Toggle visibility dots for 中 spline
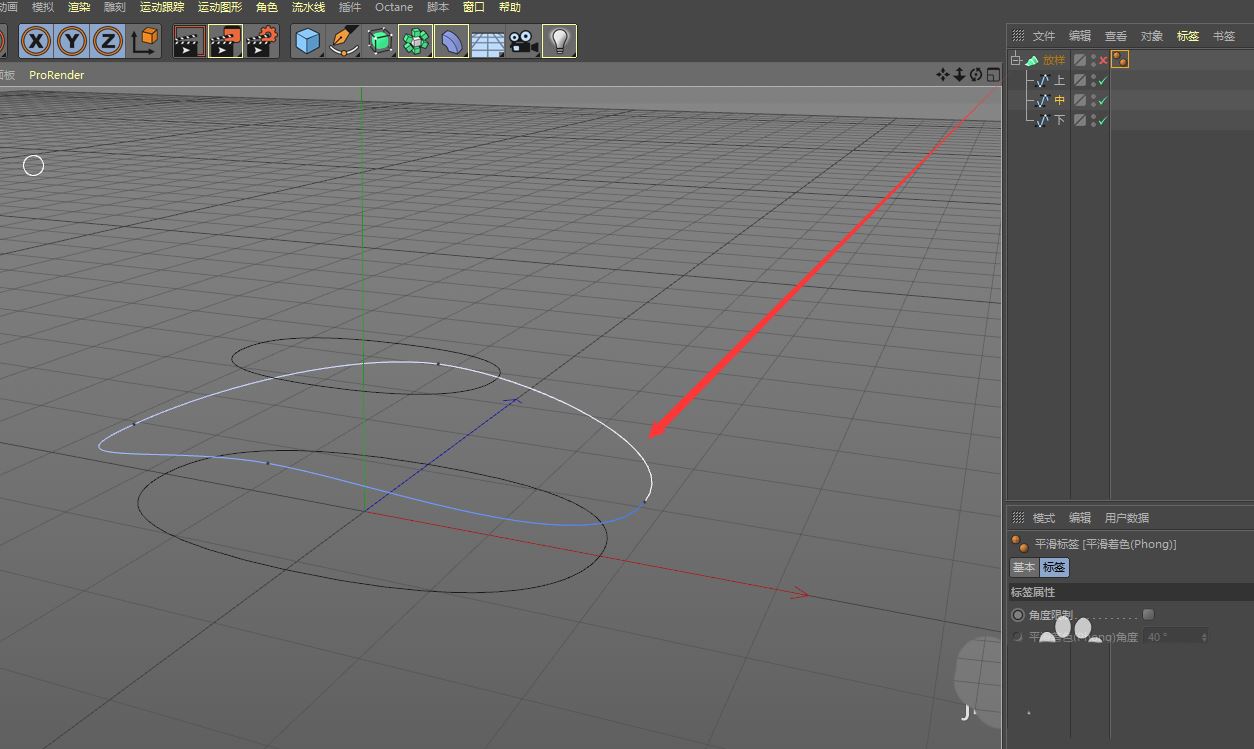This screenshot has width=1254, height=749. pos(1093,100)
